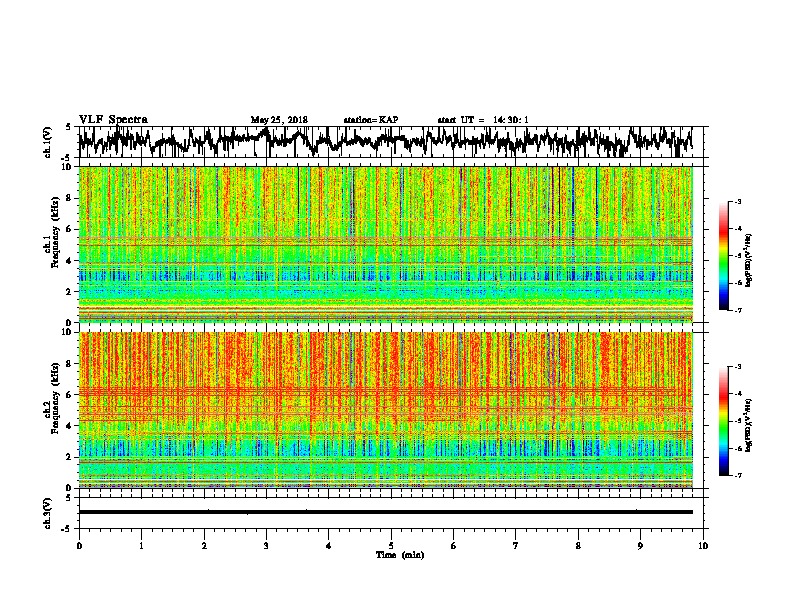
Task: Click the Time axis tick label "9"
Action: click(640, 546)
